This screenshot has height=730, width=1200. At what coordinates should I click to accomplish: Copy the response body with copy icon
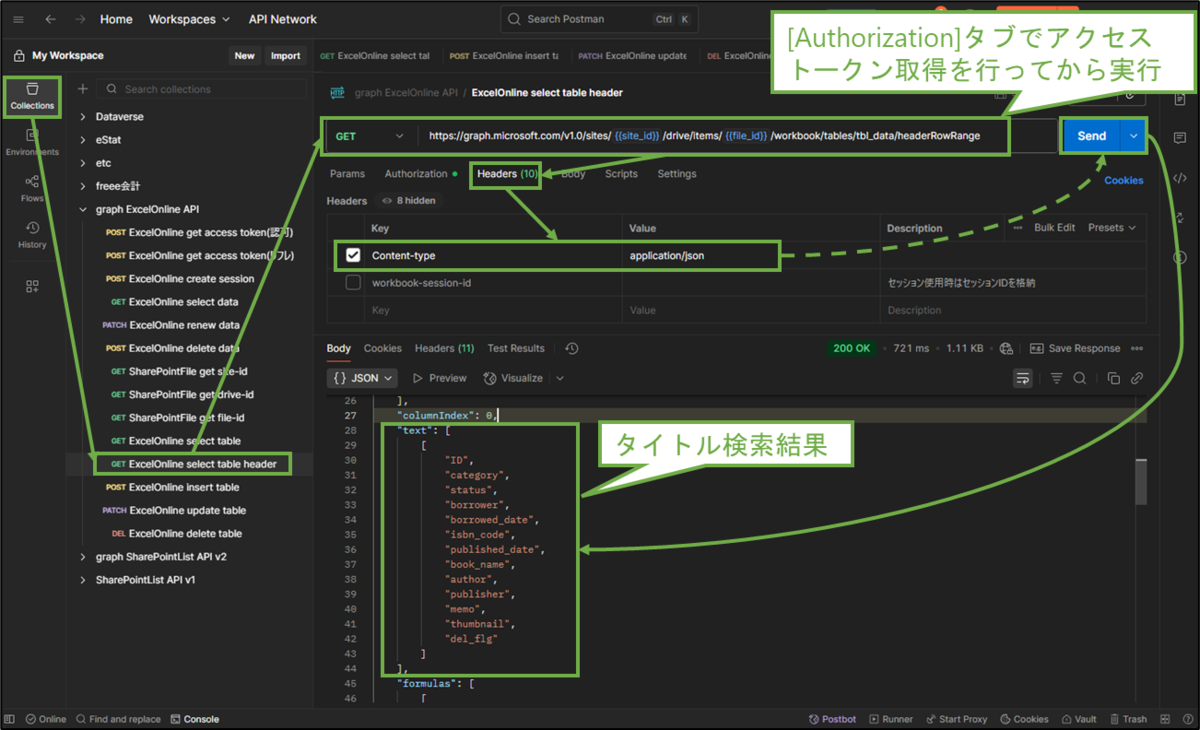pos(1114,378)
